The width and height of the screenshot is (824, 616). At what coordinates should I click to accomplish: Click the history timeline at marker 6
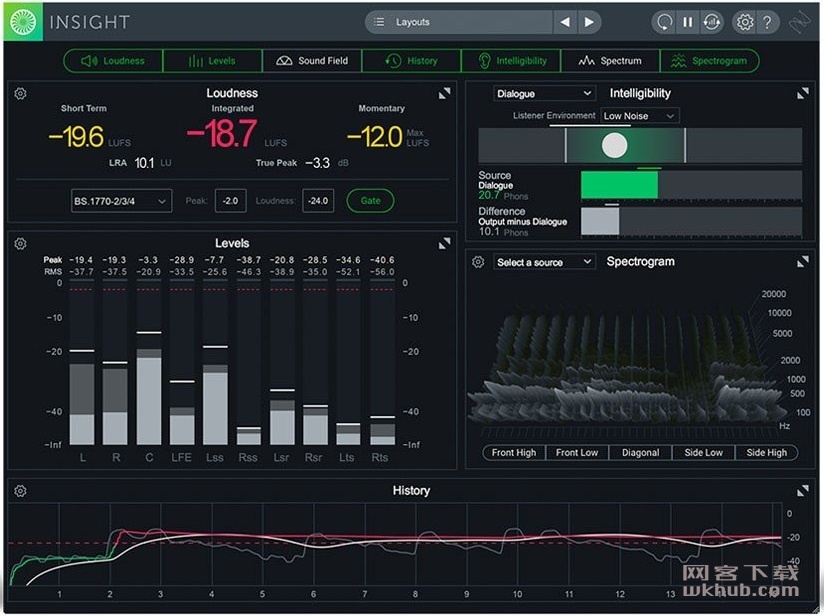tap(313, 594)
